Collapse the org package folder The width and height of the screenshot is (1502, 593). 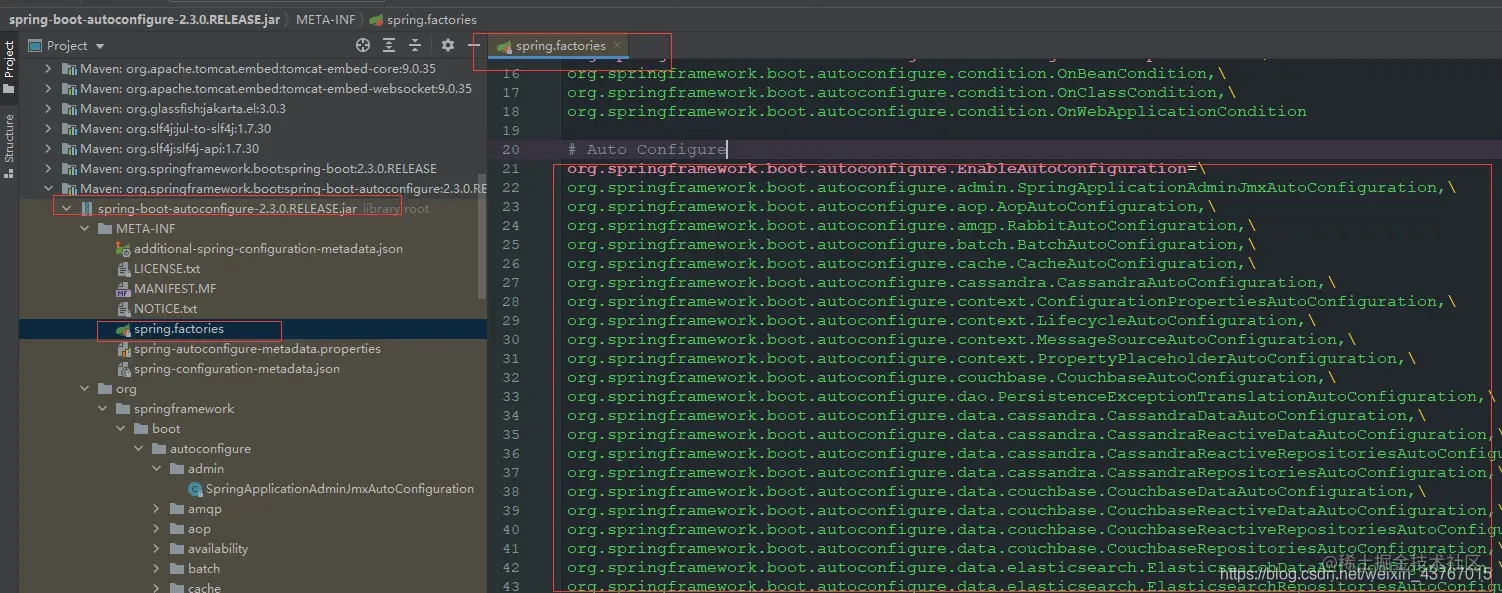84,389
